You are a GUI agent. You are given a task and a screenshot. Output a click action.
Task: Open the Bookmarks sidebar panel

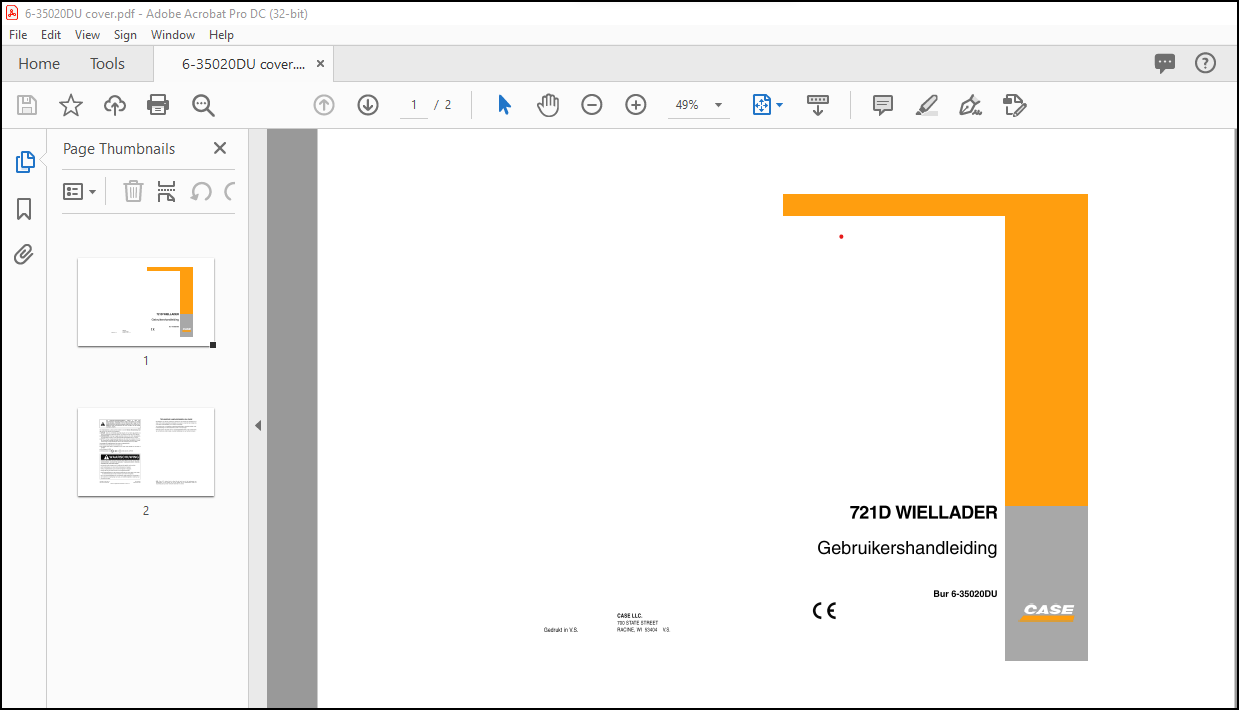(x=24, y=209)
